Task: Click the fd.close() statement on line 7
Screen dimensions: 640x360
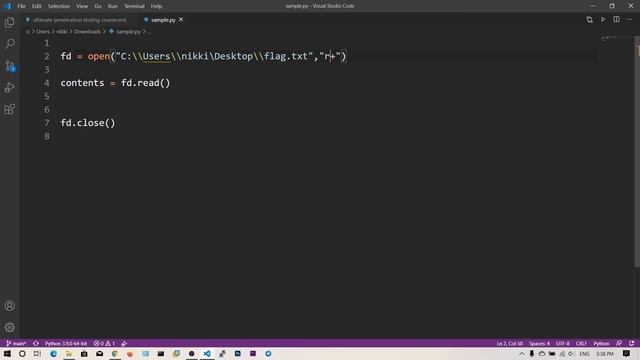Action: 88,123
